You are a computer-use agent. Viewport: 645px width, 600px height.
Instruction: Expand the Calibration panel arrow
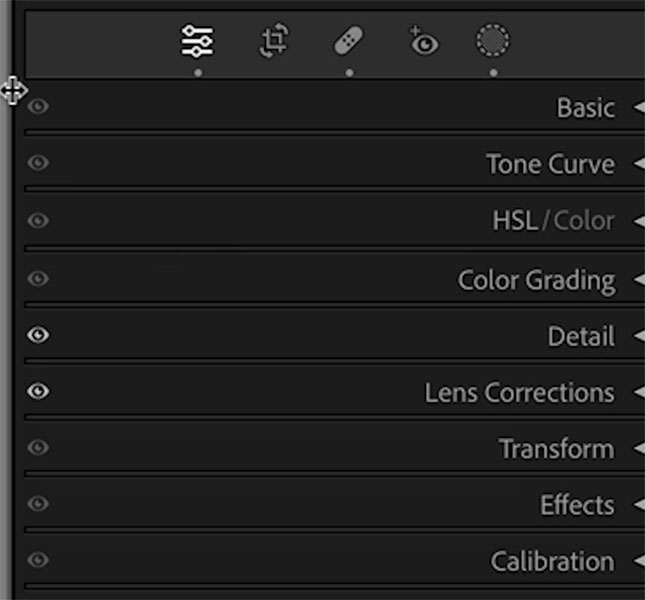click(639, 561)
